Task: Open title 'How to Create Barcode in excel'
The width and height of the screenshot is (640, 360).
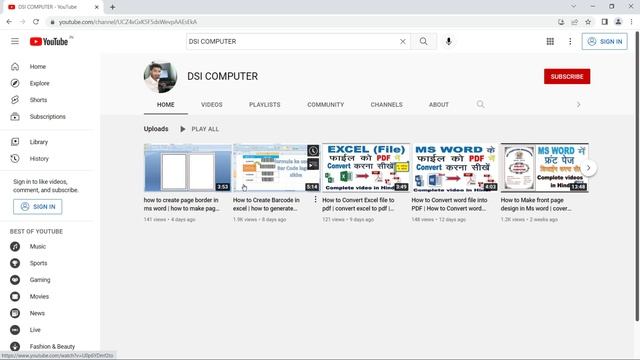Action: pos(267,204)
